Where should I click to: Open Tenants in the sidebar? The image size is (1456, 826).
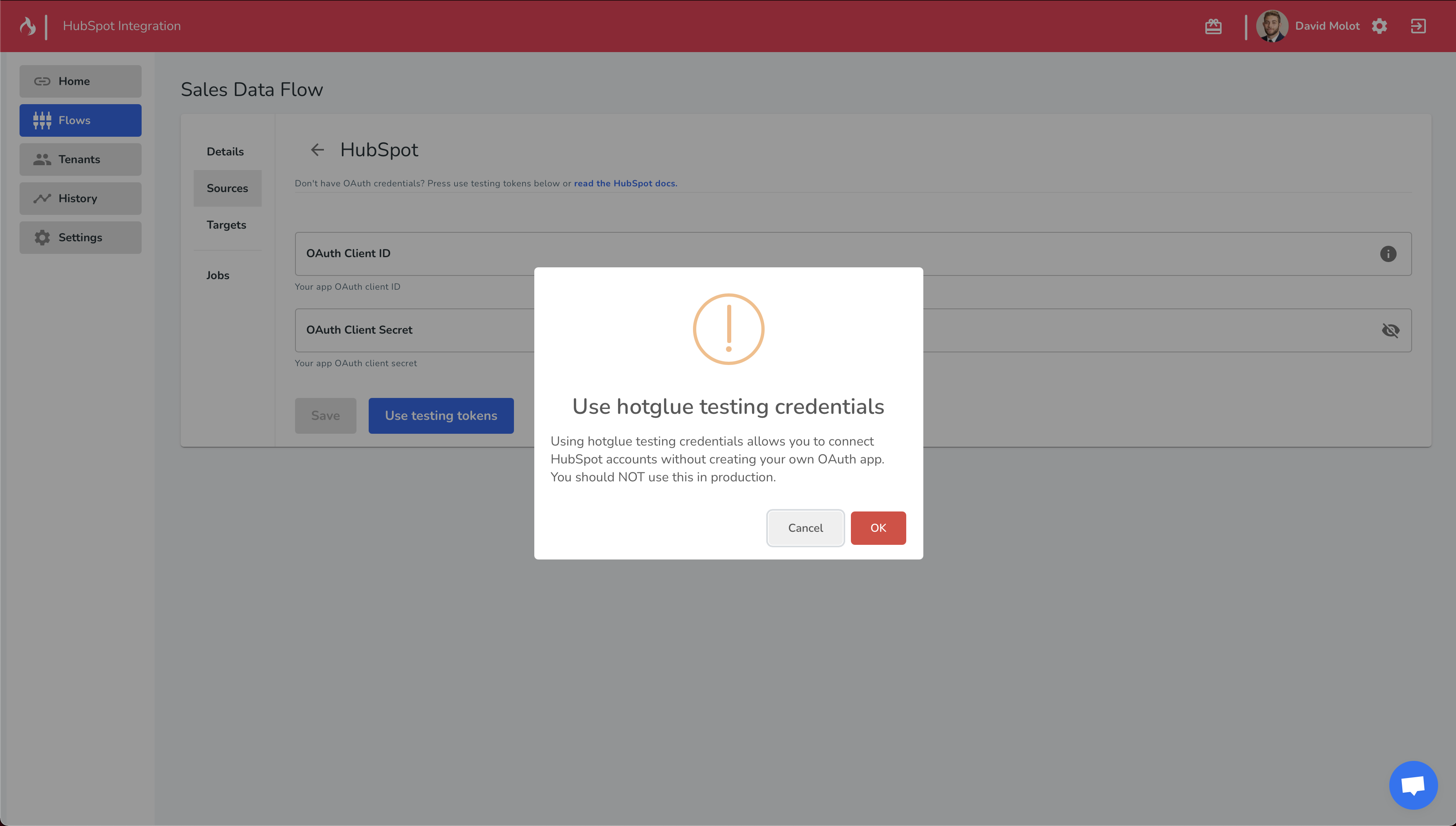pyautogui.click(x=81, y=160)
